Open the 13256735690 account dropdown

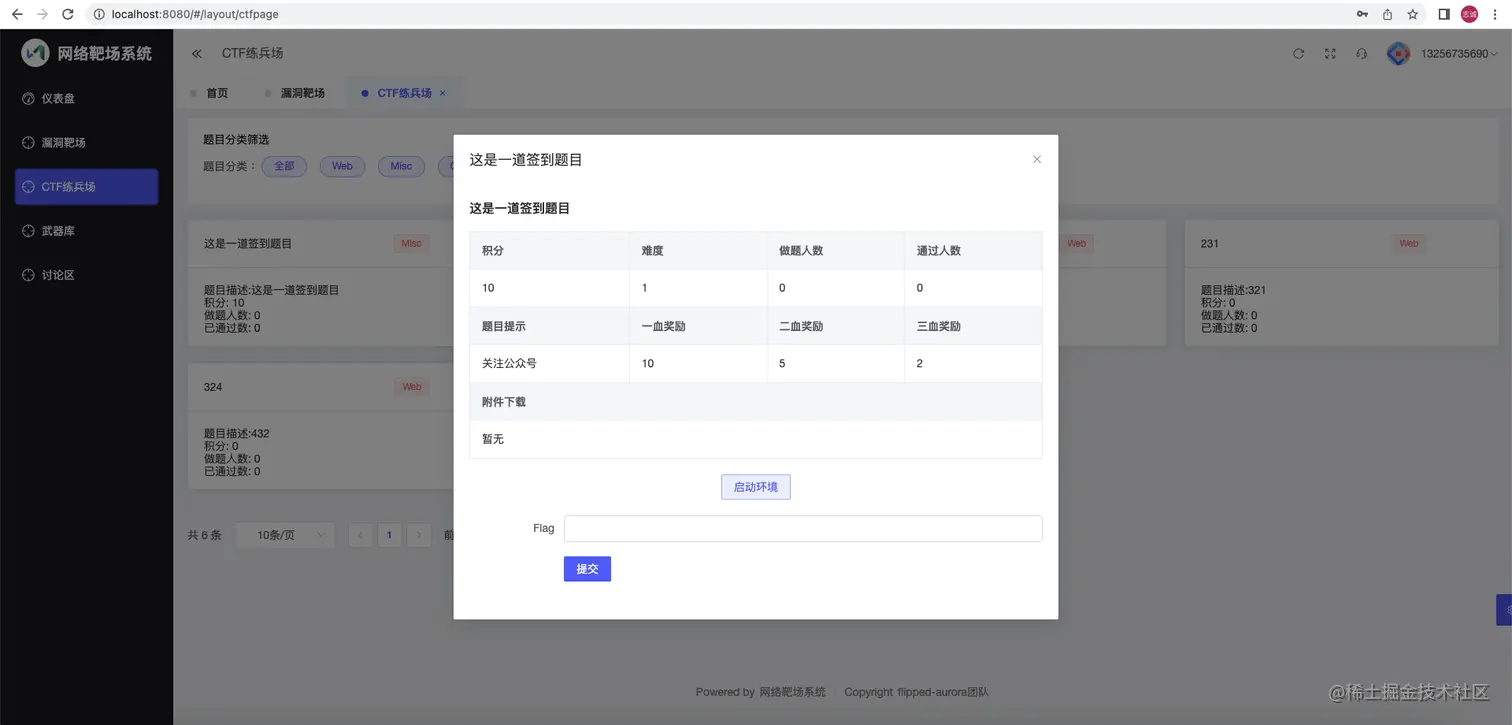coord(1455,53)
